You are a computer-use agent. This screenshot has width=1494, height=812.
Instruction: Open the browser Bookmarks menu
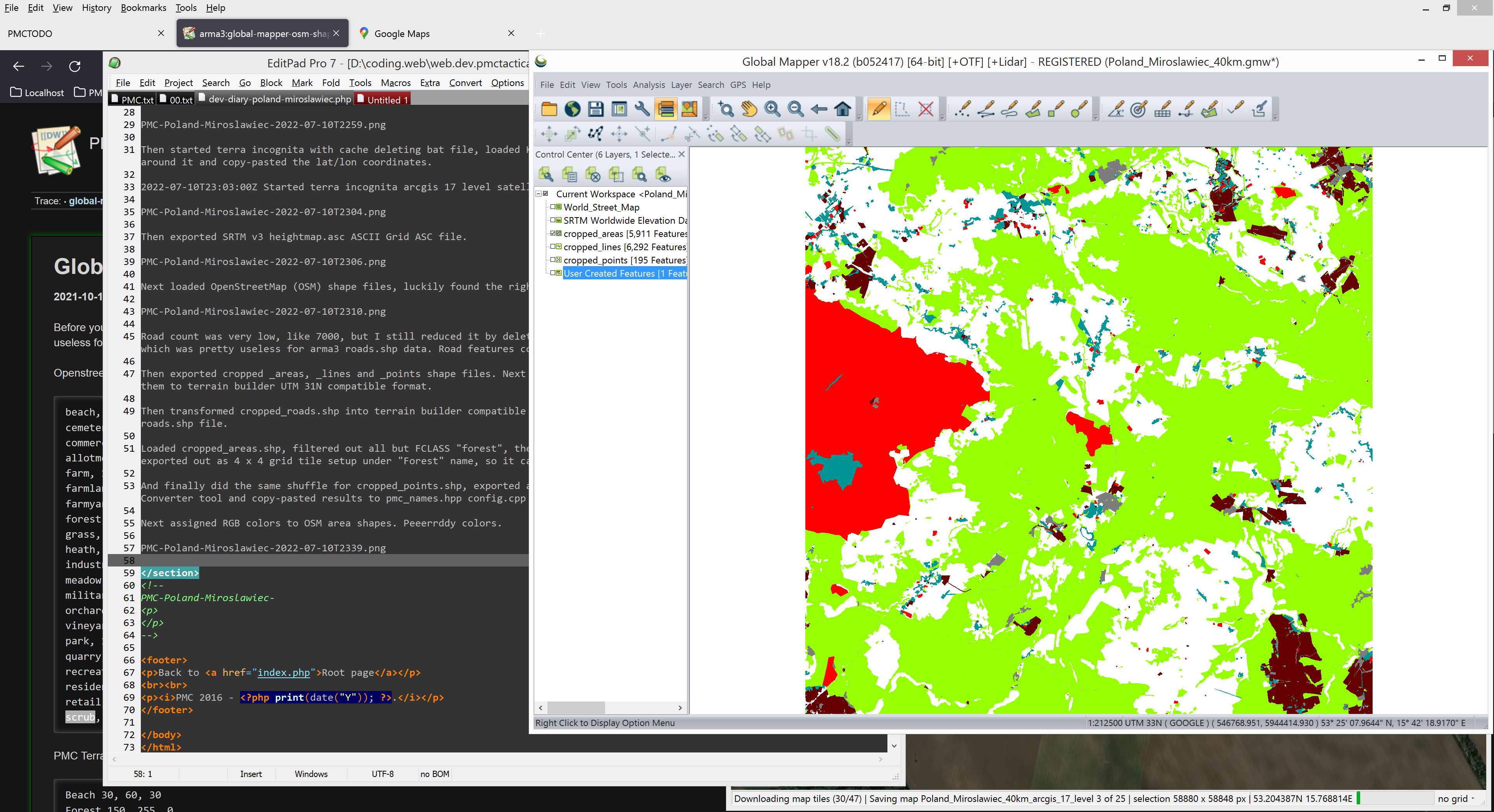coord(143,7)
